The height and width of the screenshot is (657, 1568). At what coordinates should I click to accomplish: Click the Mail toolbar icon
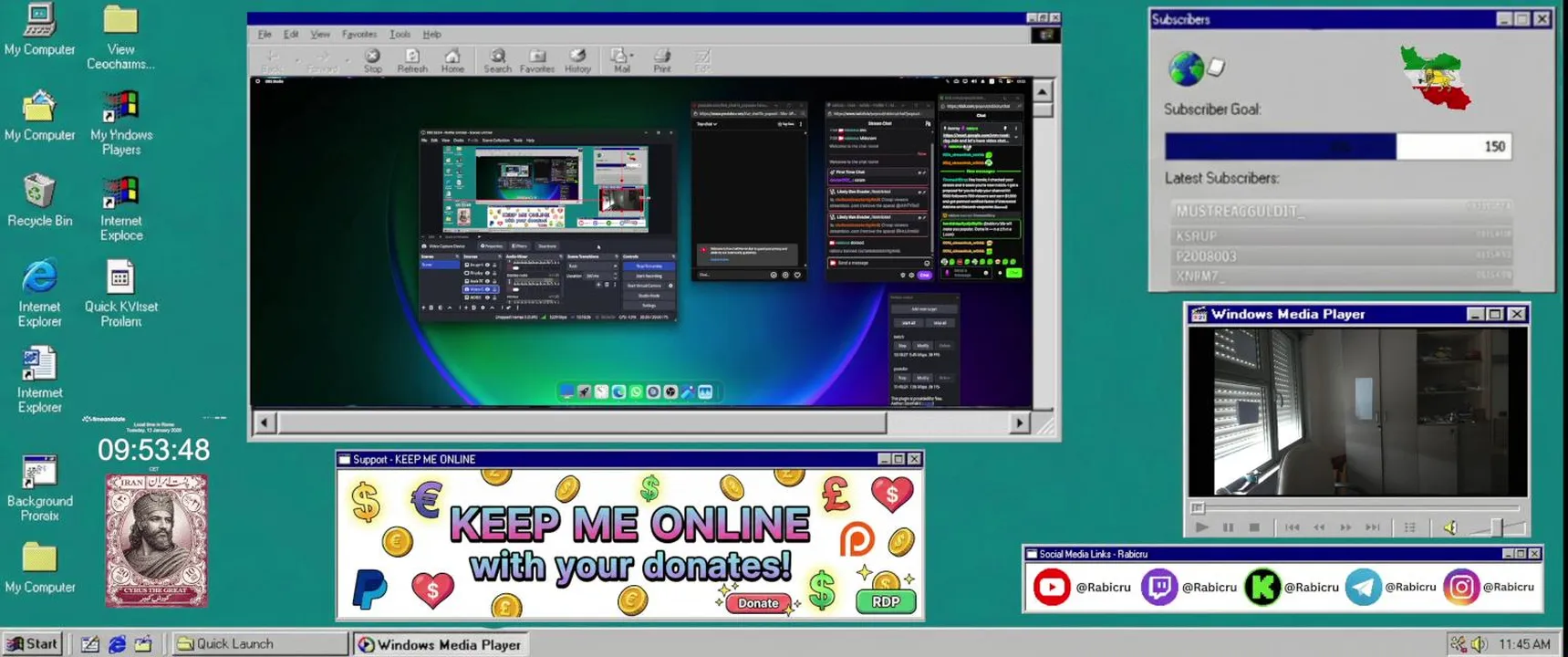point(619,60)
